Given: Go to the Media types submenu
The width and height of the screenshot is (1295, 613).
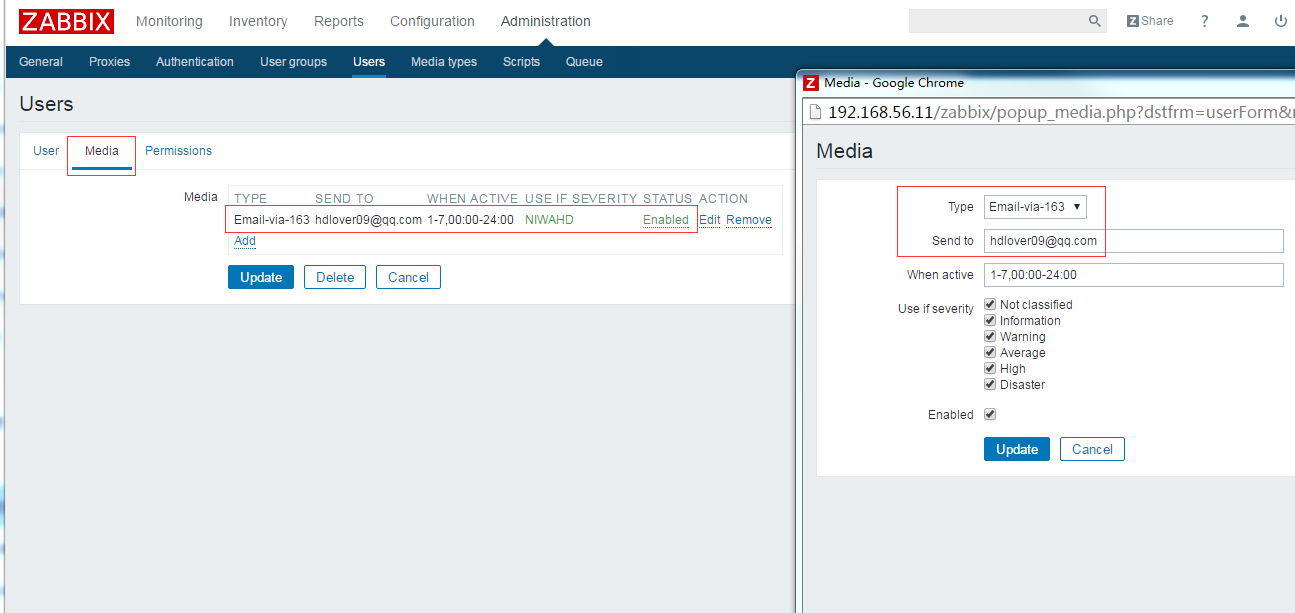Looking at the screenshot, I should pyautogui.click(x=444, y=62).
